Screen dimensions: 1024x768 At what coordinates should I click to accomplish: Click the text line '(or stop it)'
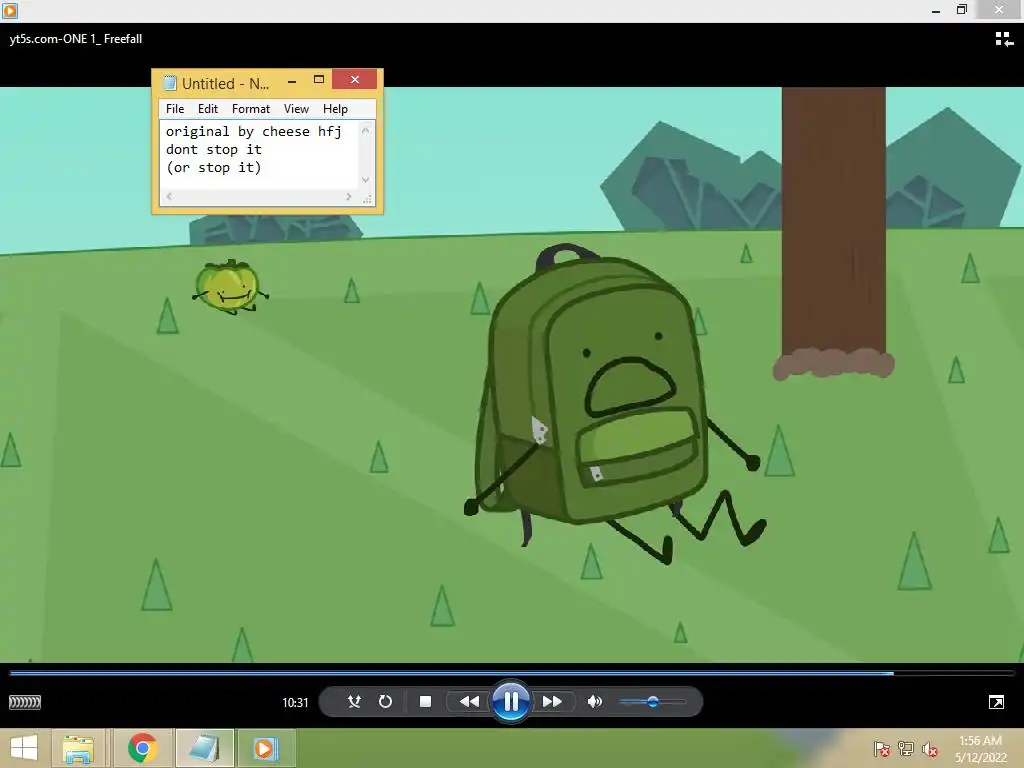[x=214, y=168]
